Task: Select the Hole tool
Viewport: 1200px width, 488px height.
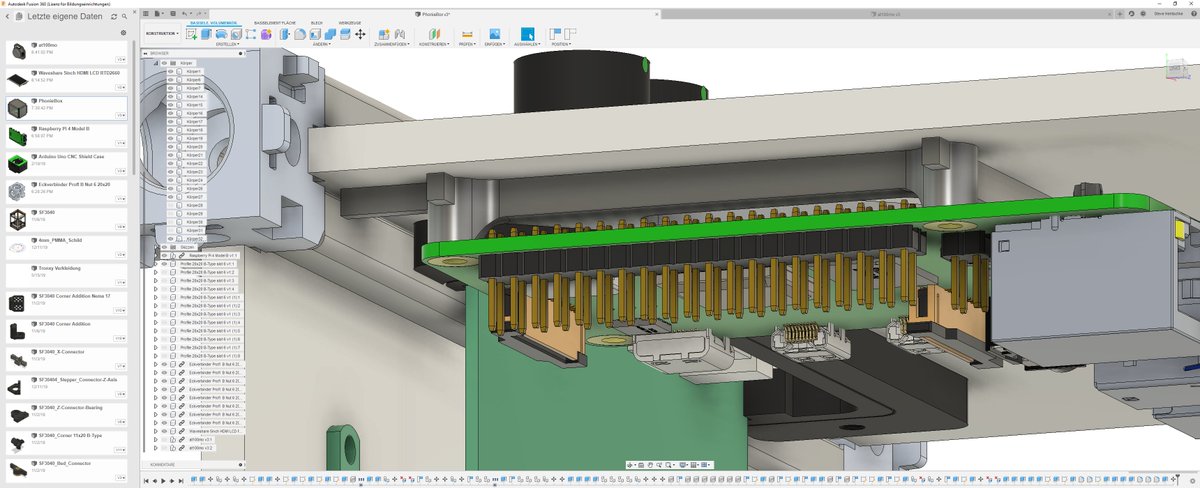Action: coord(236,34)
